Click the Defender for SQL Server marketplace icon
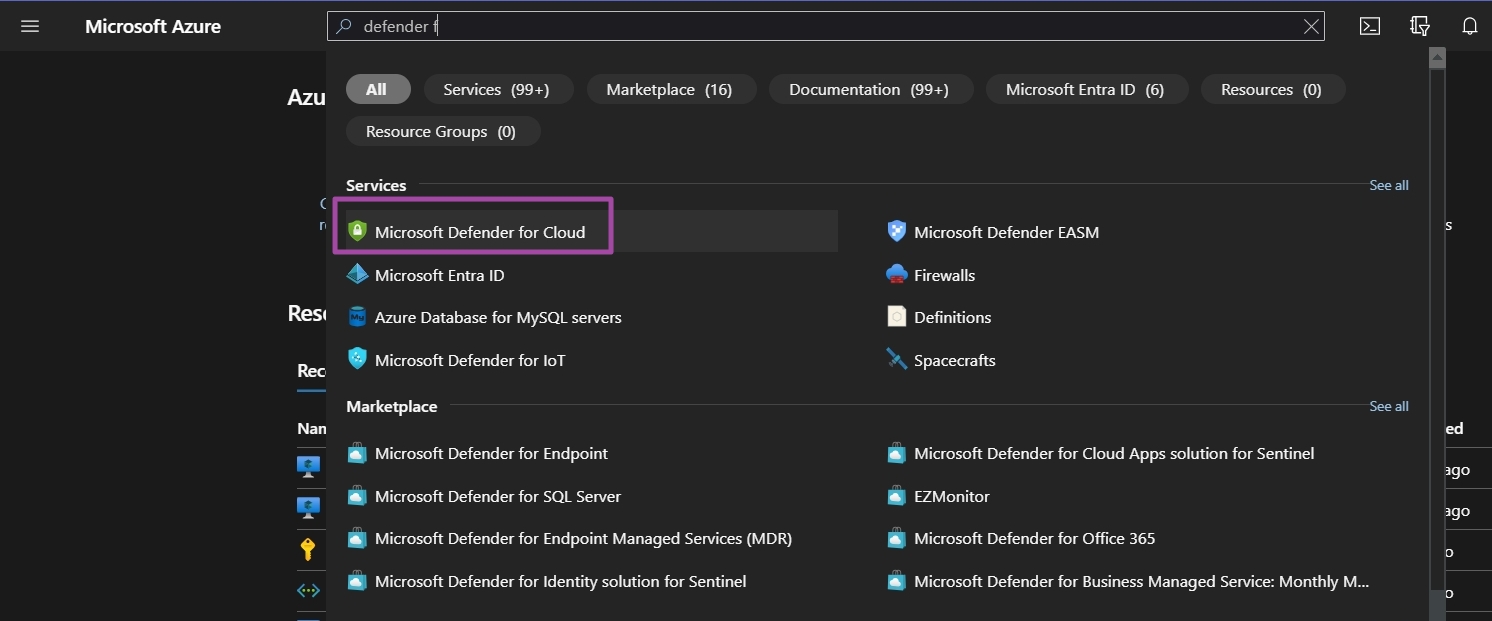Screen dimensions: 1492x621 point(357,497)
